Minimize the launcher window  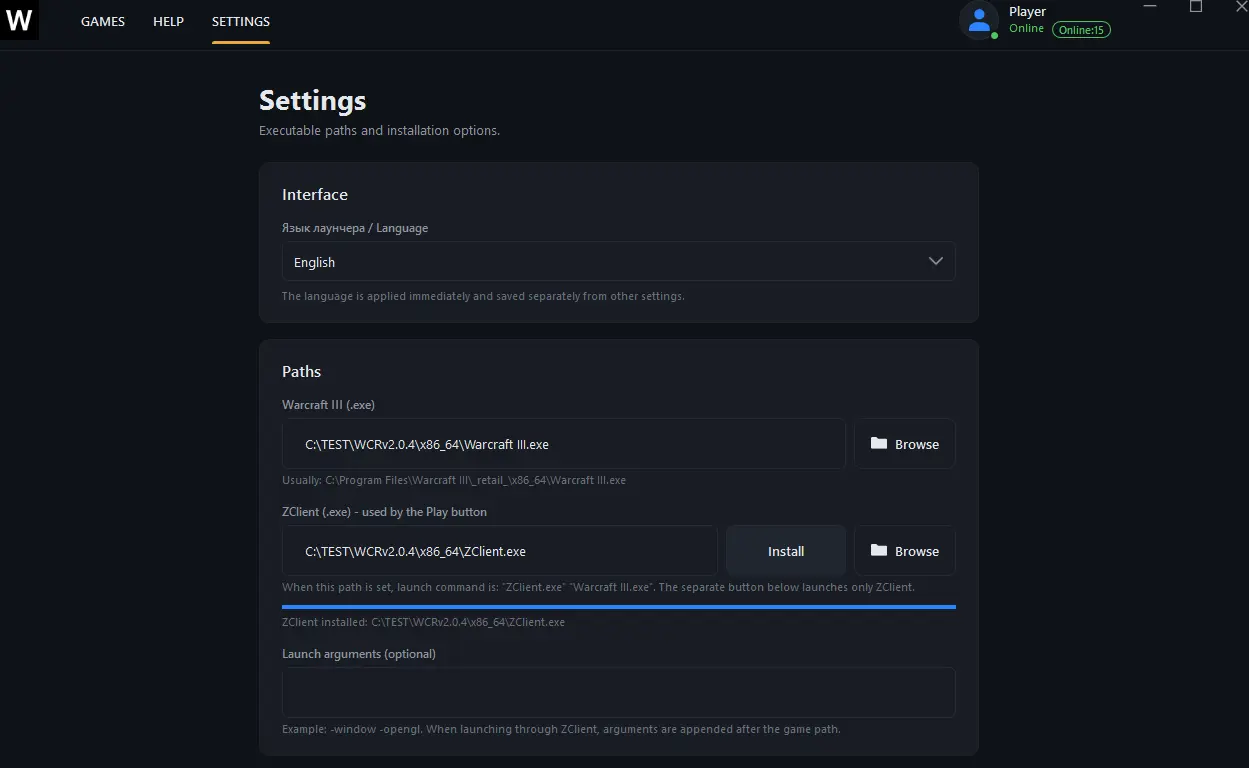pyautogui.click(x=1150, y=7)
